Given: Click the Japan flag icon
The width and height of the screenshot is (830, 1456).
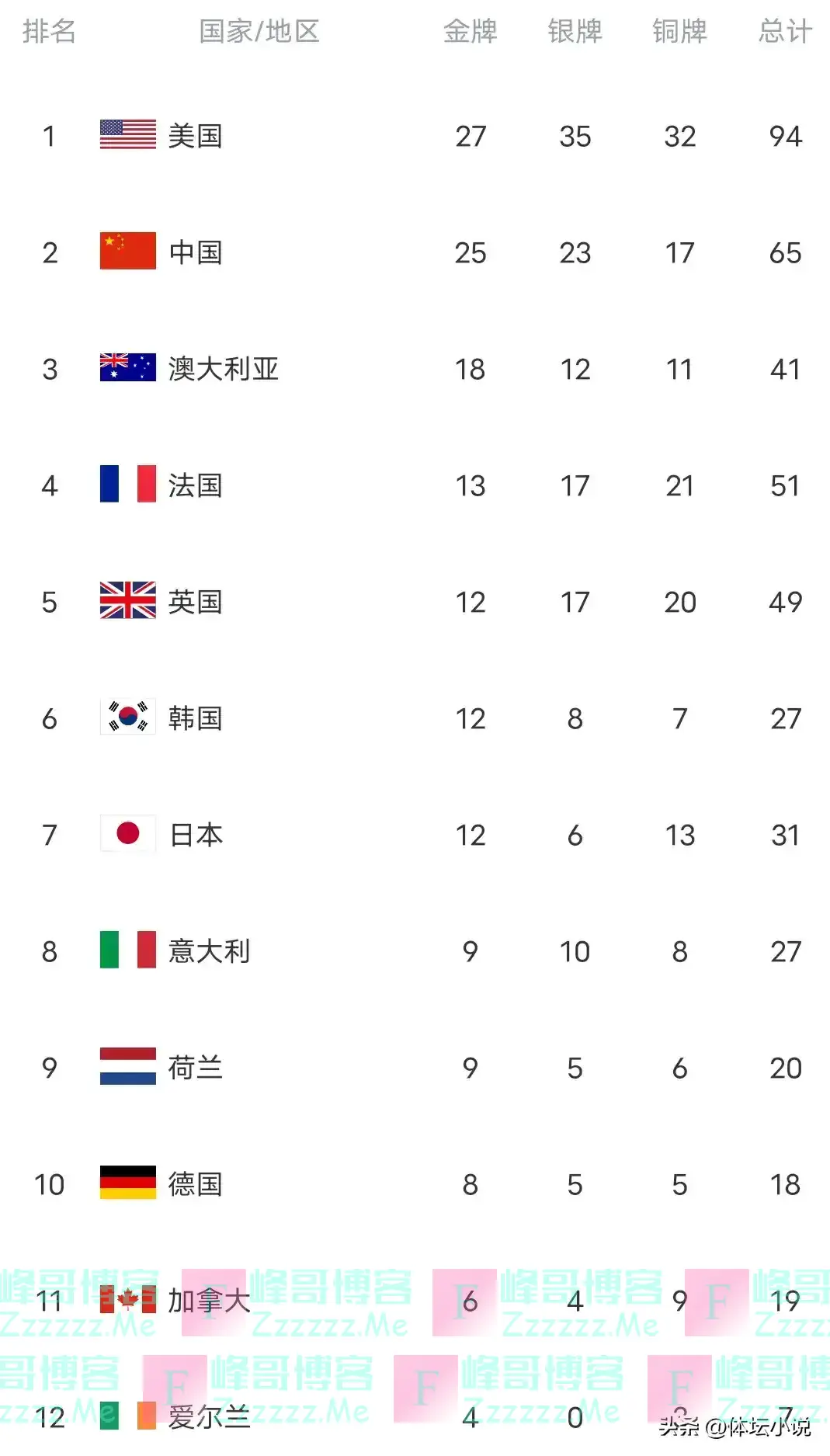Looking at the screenshot, I should (x=128, y=834).
